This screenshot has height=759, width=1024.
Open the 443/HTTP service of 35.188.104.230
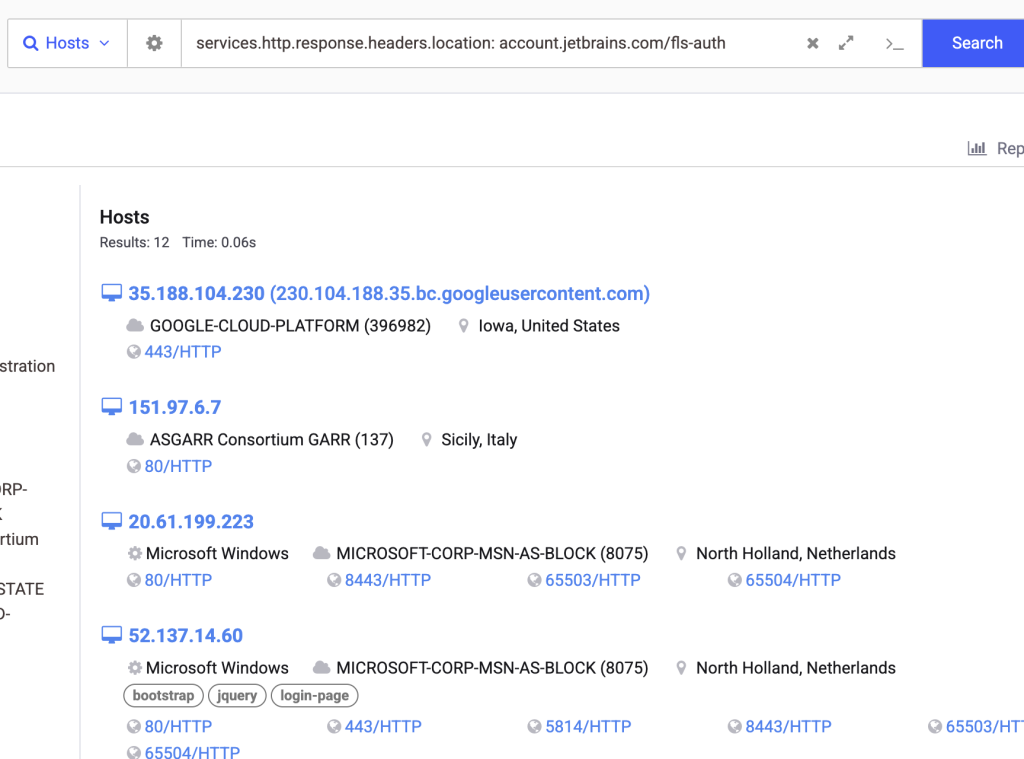183,352
